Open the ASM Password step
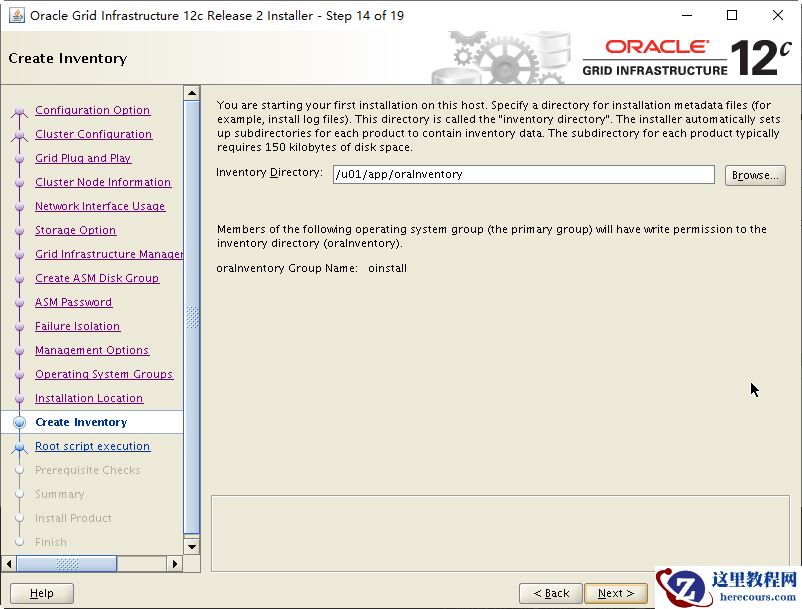Viewport: 802px width, 609px height. tap(73, 302)
